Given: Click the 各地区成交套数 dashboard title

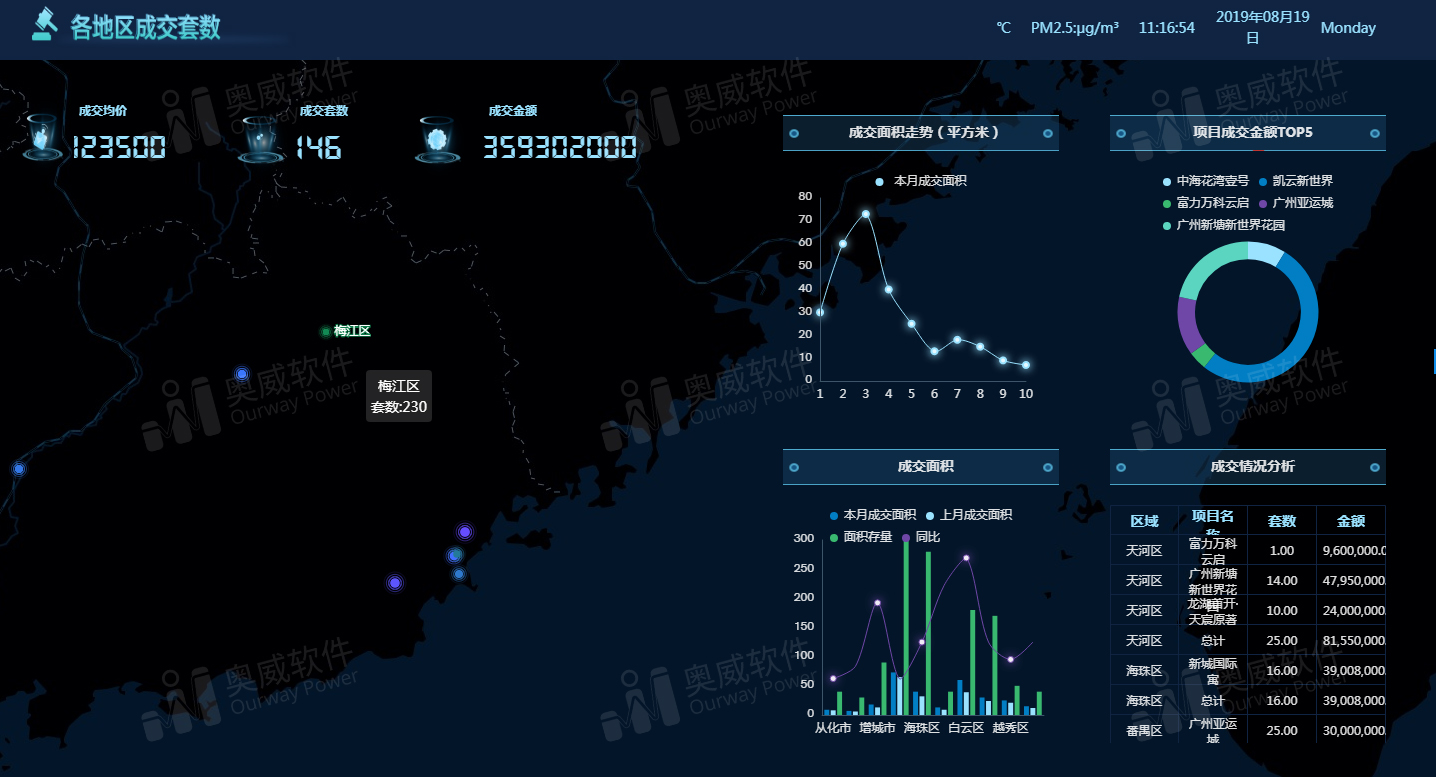Looking at the screenshot, I should (146, 27).
